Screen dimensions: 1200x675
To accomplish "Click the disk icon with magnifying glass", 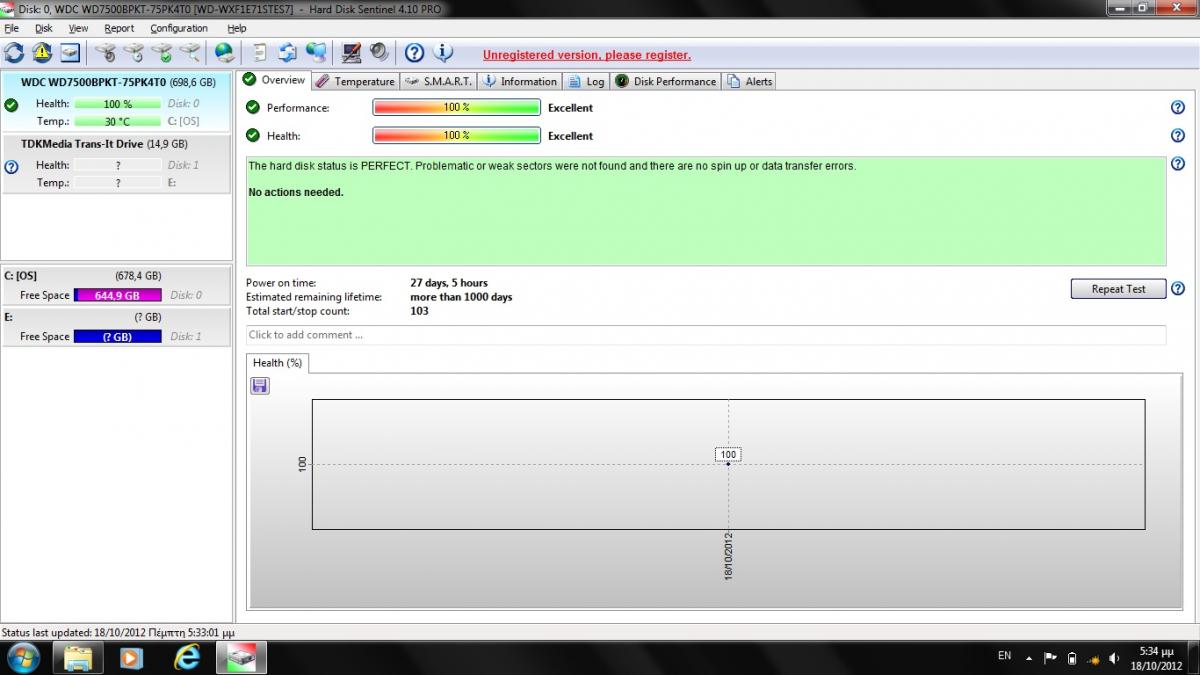I will (189, 52).
